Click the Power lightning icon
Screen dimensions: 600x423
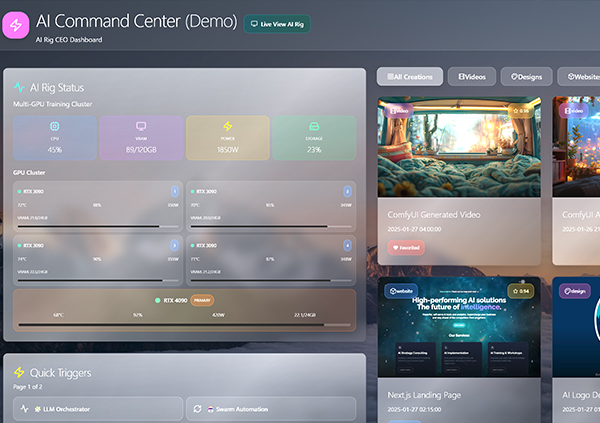(x=227, y=126)
